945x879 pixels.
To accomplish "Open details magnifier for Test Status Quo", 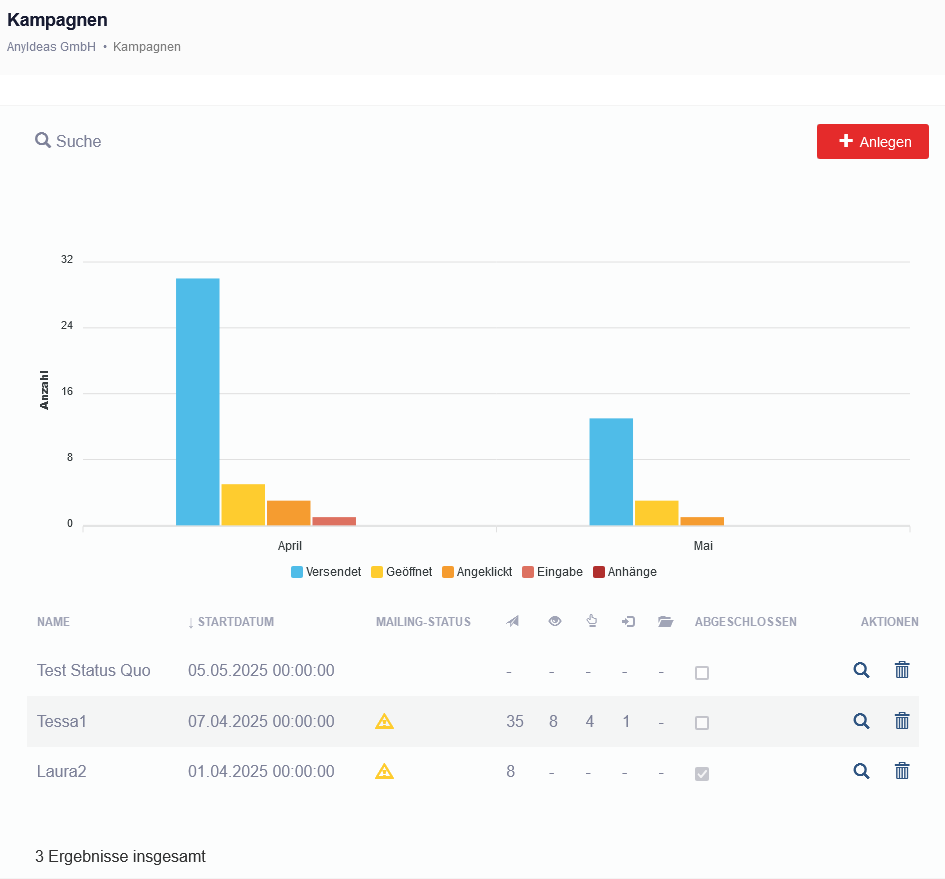I will (861, 670).
